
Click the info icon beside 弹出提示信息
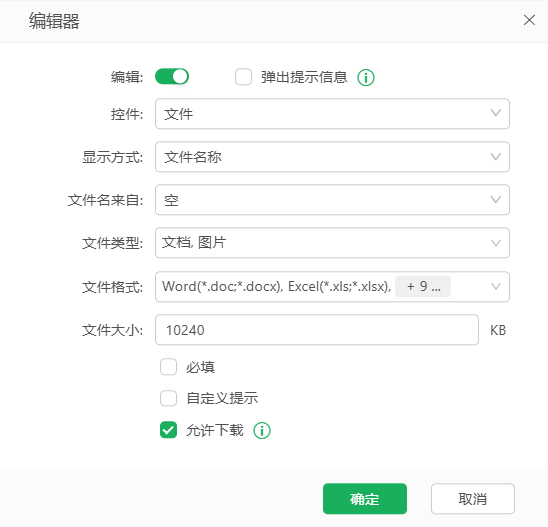pyautogui.click(x=366, y=77)
